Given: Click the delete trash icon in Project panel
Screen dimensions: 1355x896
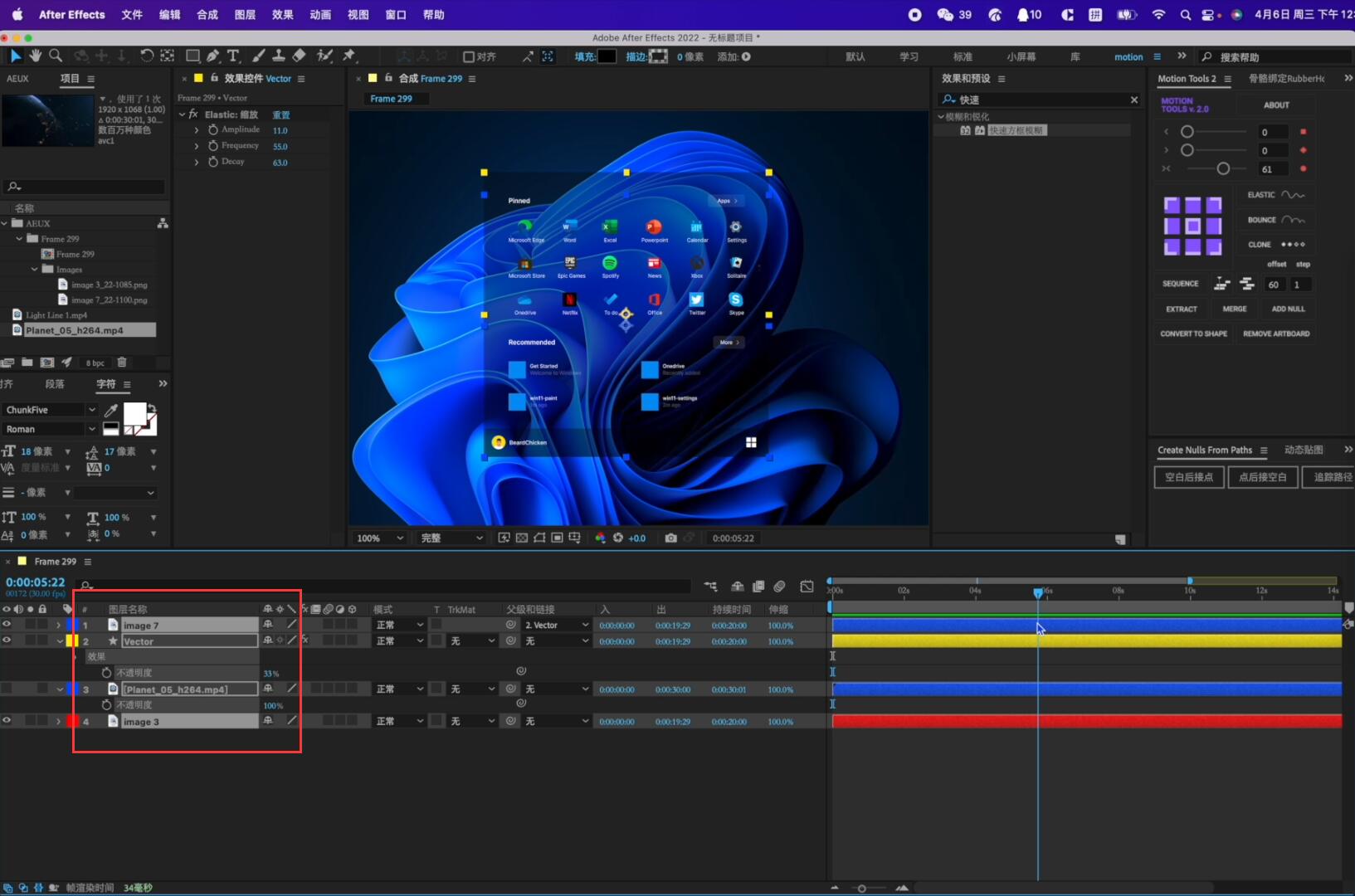Looking at the screenshot, I should pos(122,363).
